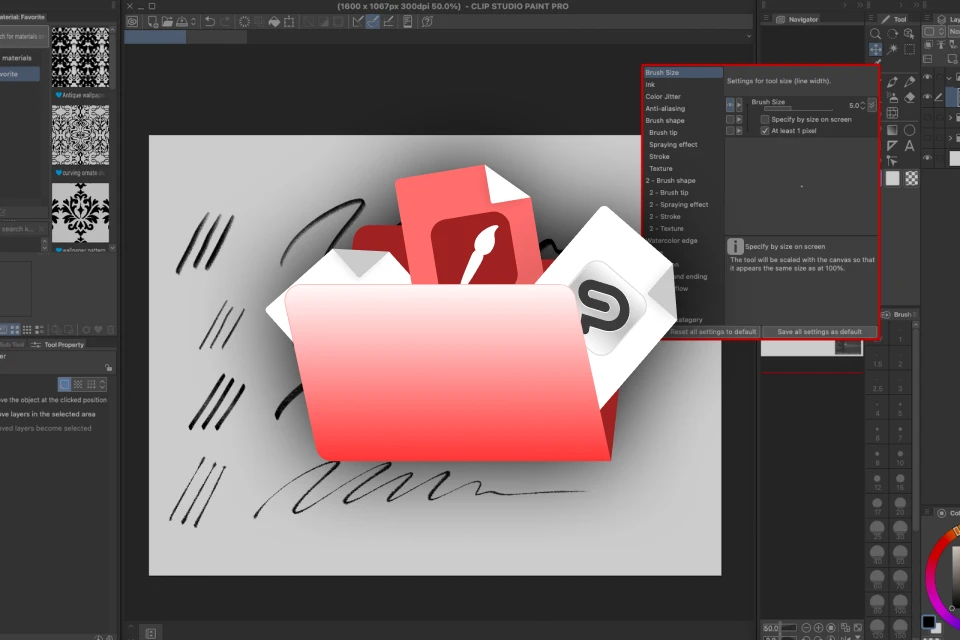Click trash delete icon in Material panel
Image resolution: width=960 pixels, height=640 pixels.
[111, 329]
